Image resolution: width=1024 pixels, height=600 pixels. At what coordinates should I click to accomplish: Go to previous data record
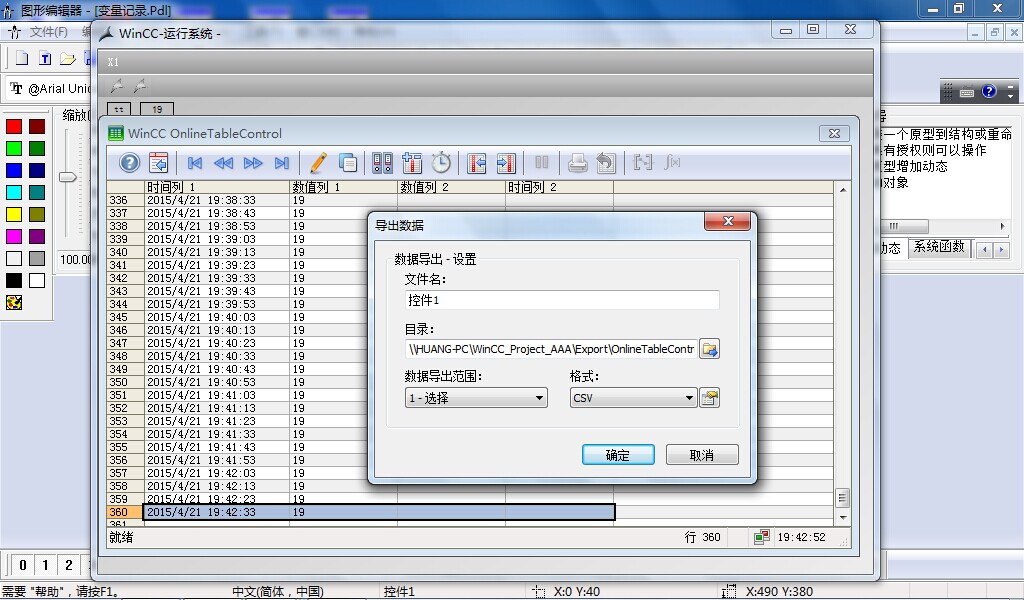(223, 163)
